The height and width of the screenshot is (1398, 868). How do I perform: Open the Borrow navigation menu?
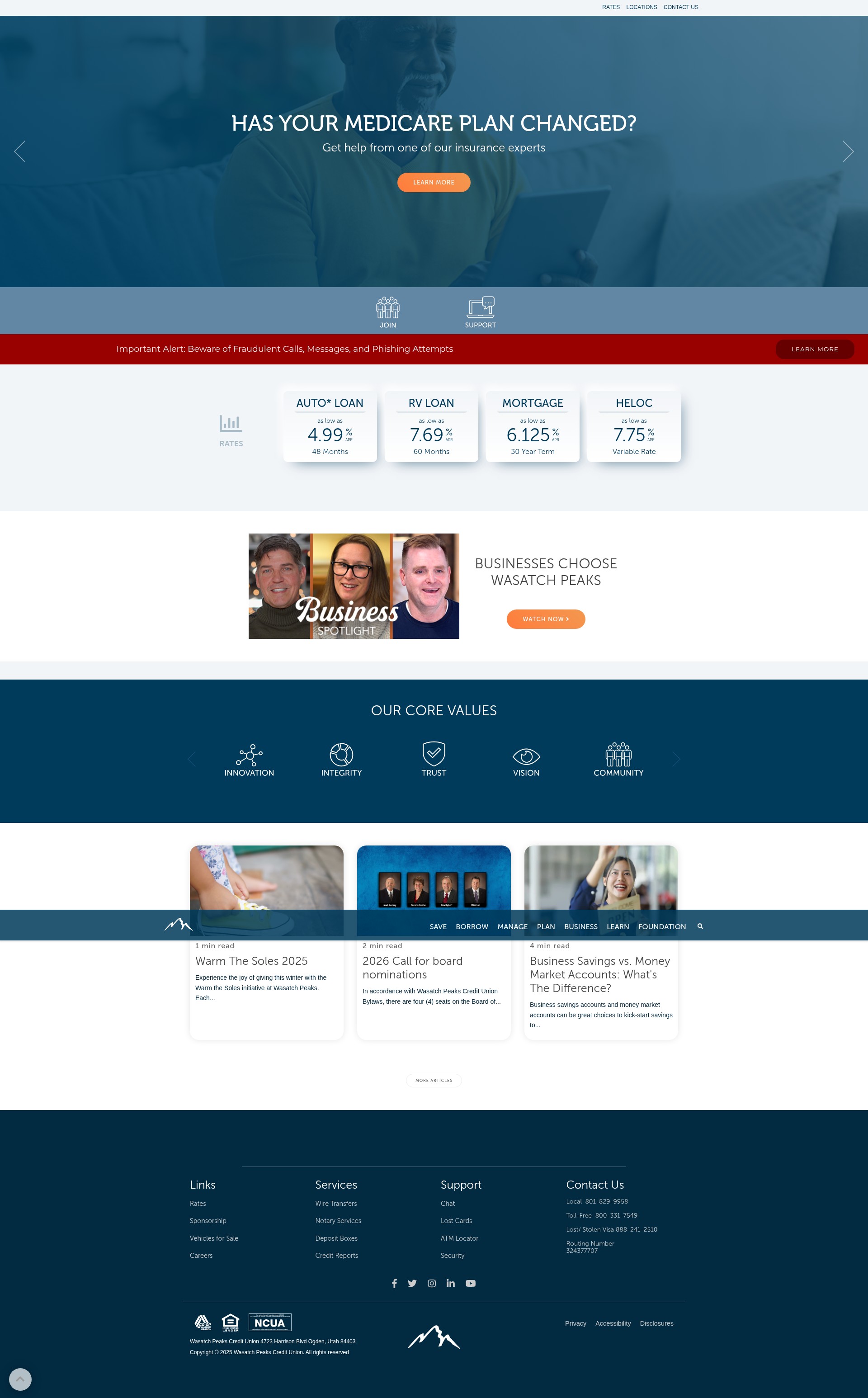472,926
